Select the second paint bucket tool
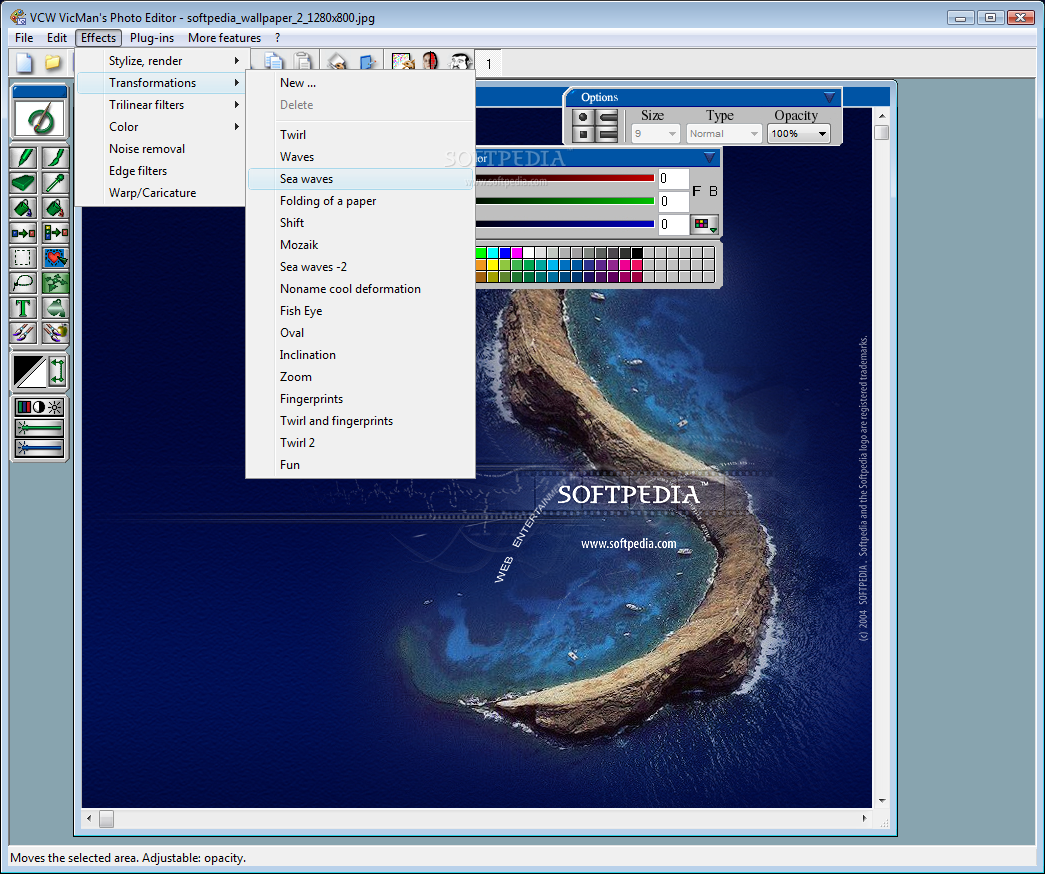Screen dimensions: 1045x874 [55, 208]
